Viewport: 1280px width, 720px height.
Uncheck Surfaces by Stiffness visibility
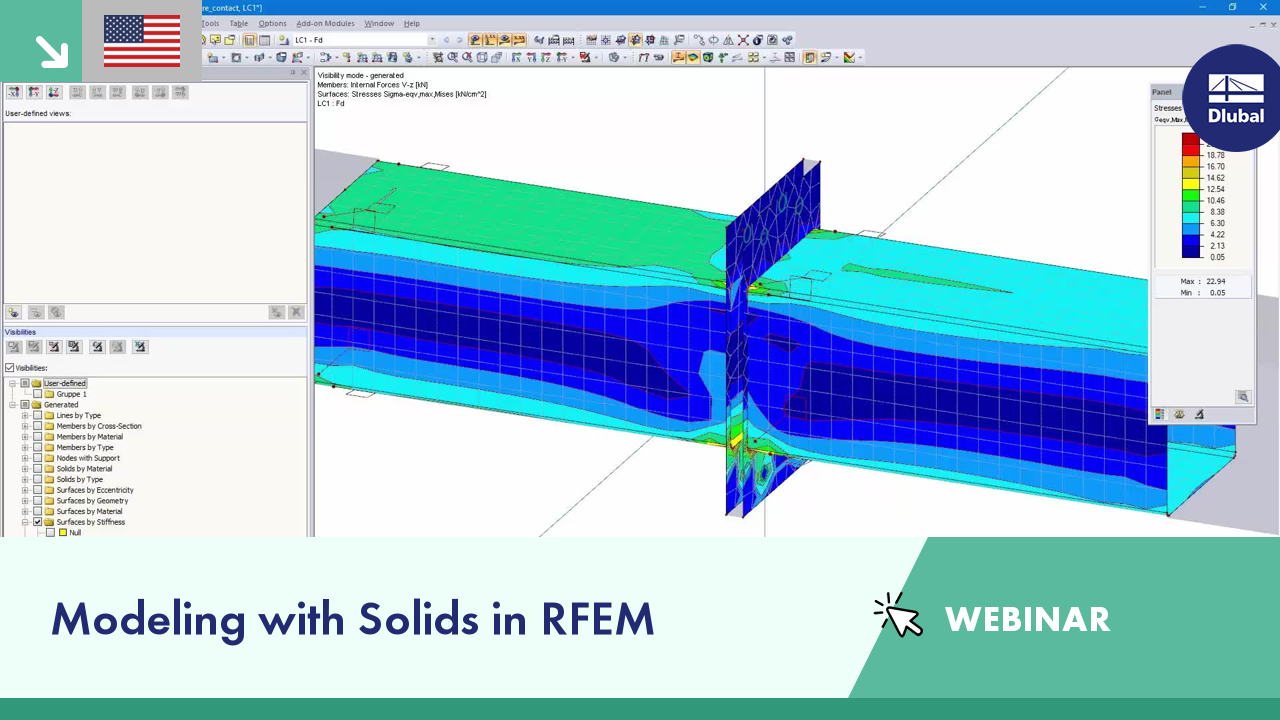pyautogui.click(x=37, y=522)
